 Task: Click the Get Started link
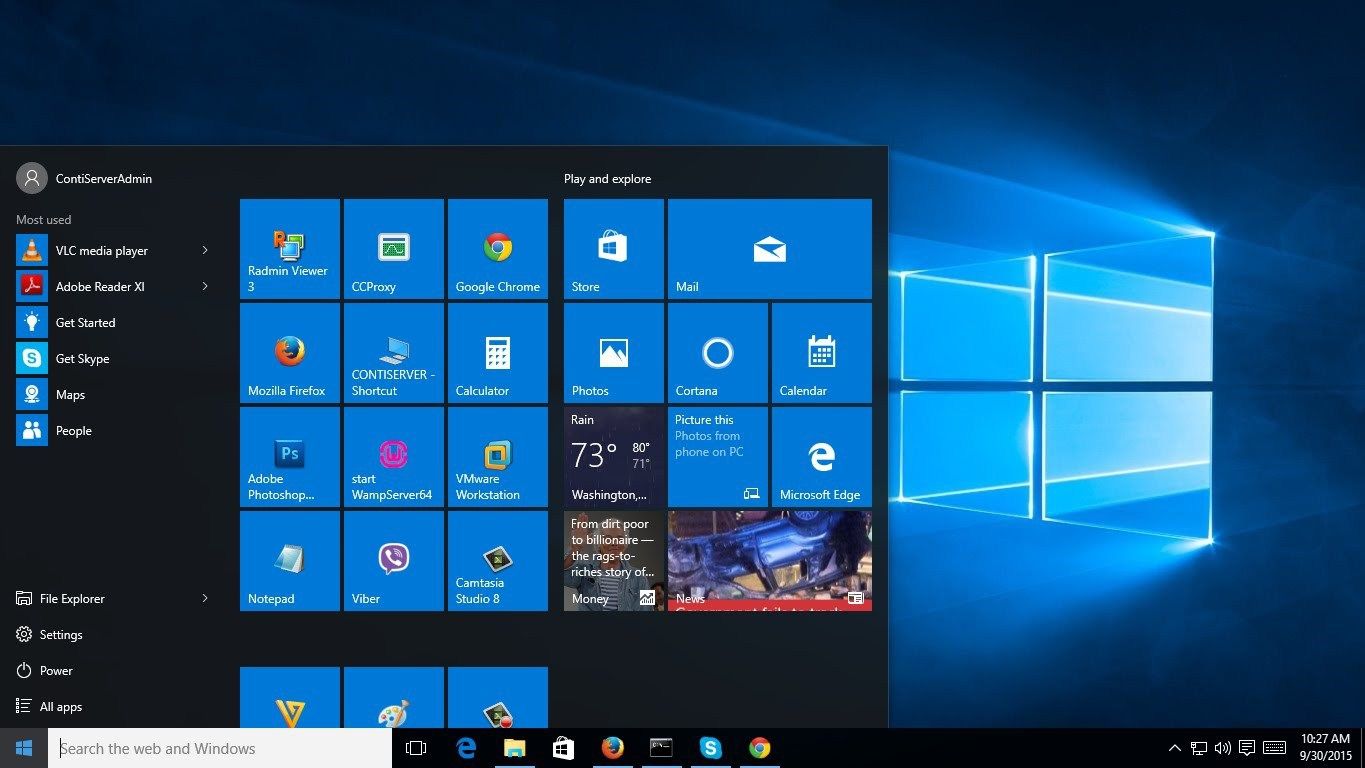pos(85,322)
